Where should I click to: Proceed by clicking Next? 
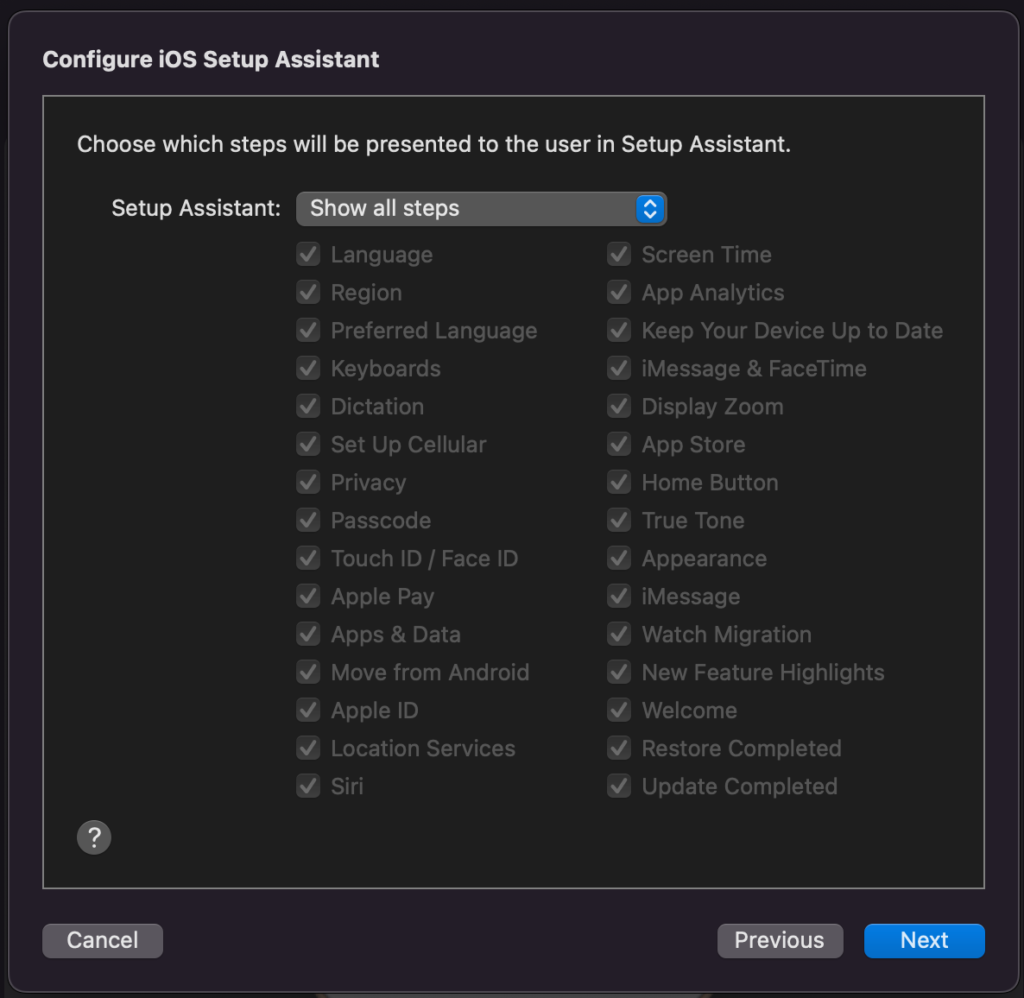(x=923, y=940)
